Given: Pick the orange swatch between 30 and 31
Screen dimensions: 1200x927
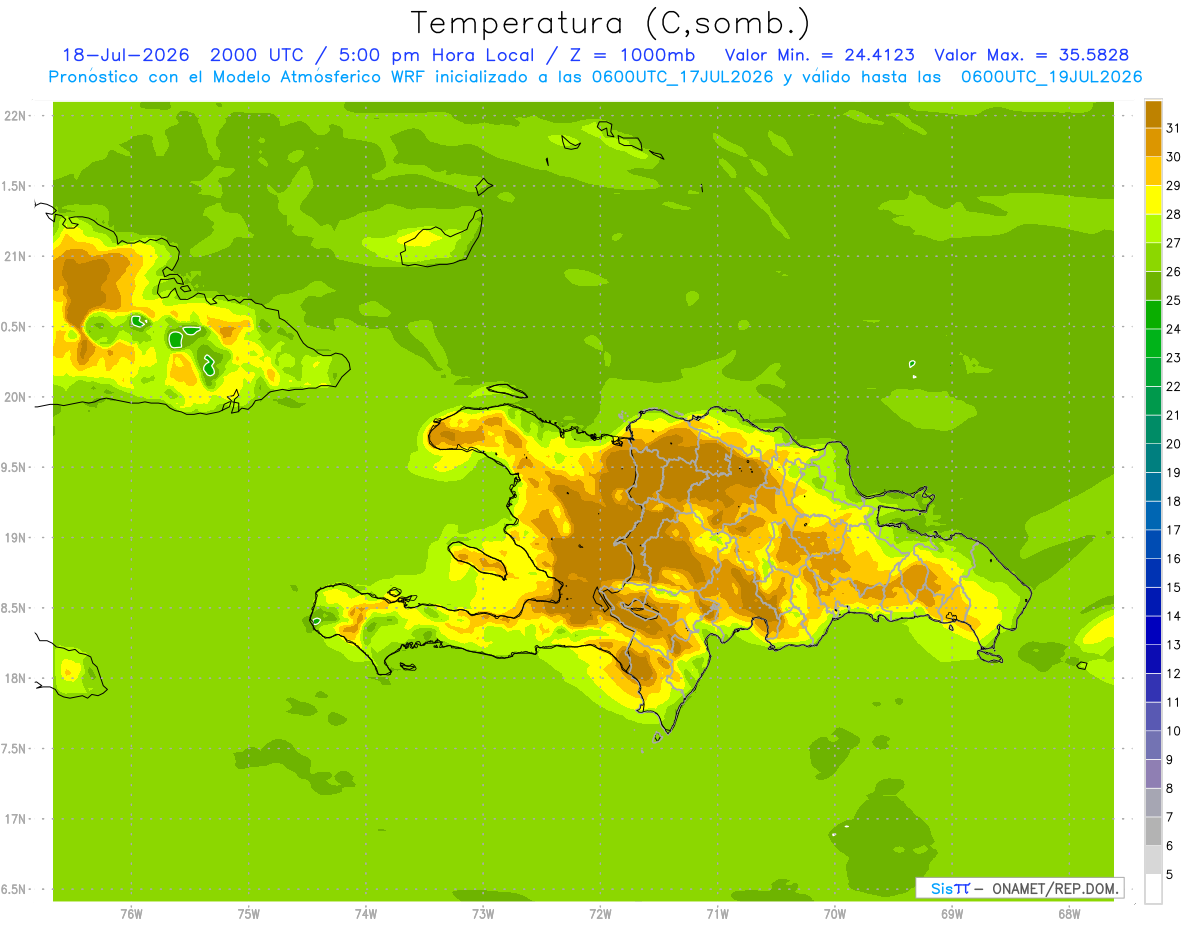Looking at the screenshot, I should pos(1153,142).
